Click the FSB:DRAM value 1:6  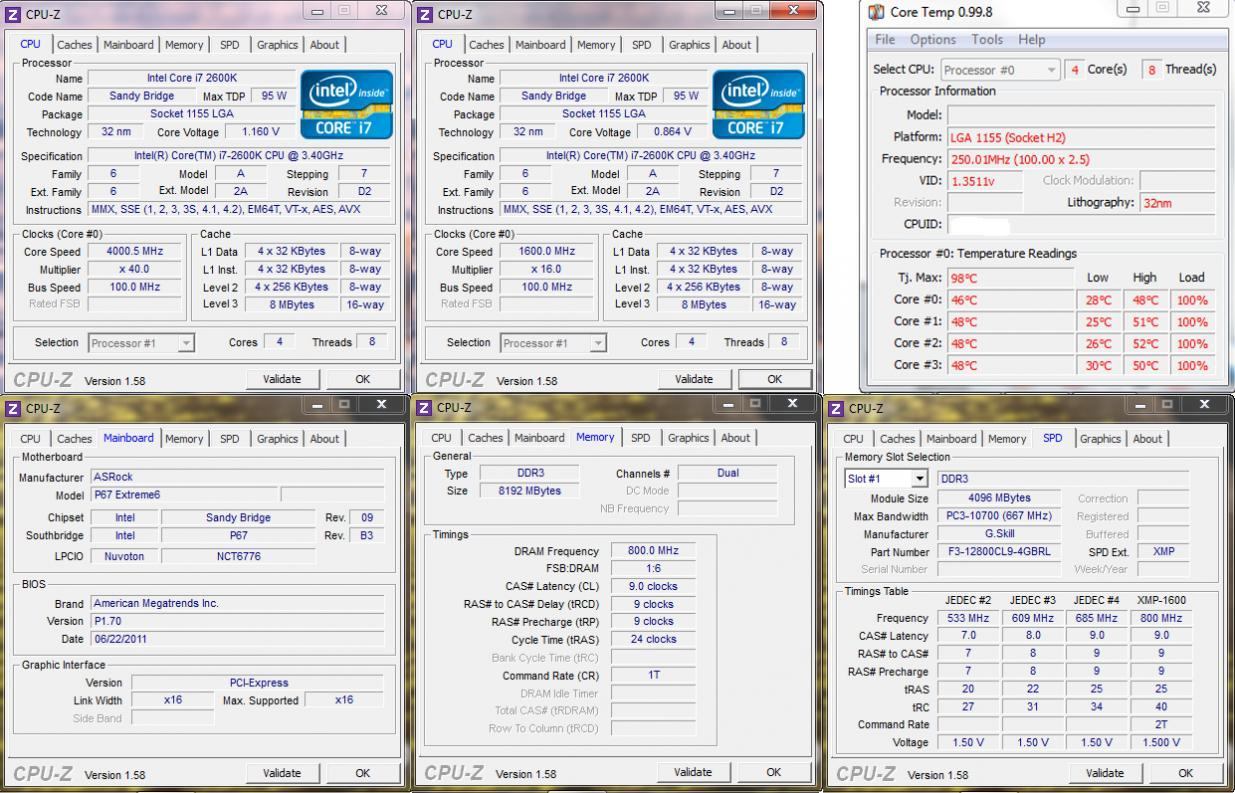click(652, 569)
